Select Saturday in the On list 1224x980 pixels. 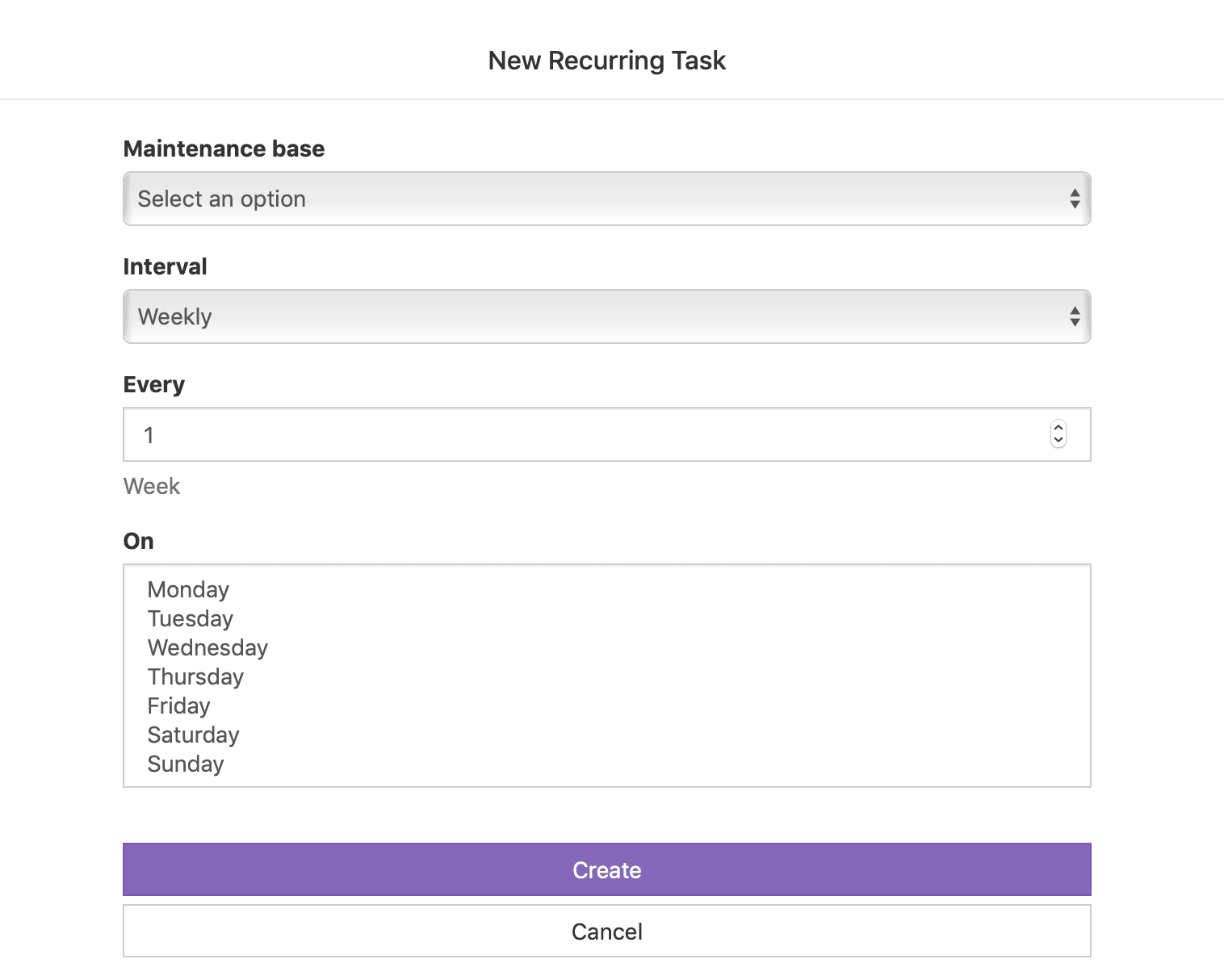click(x=193, y=735)
